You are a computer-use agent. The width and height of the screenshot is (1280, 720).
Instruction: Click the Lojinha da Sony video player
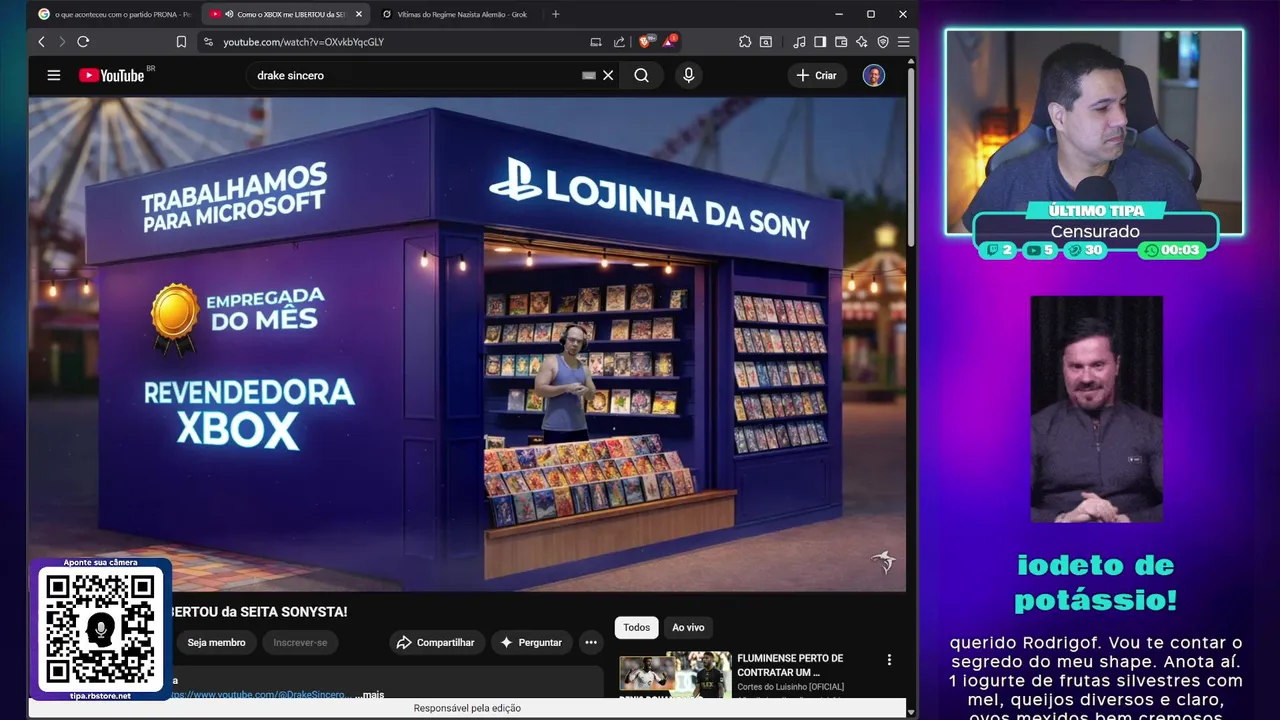click(x=467, y=344)
